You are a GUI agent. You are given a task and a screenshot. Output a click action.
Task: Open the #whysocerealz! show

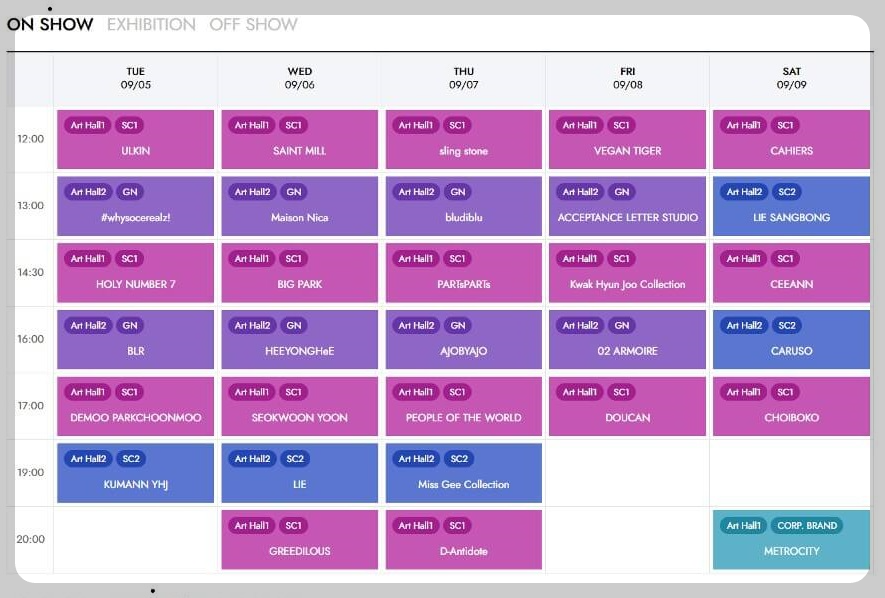135,206
